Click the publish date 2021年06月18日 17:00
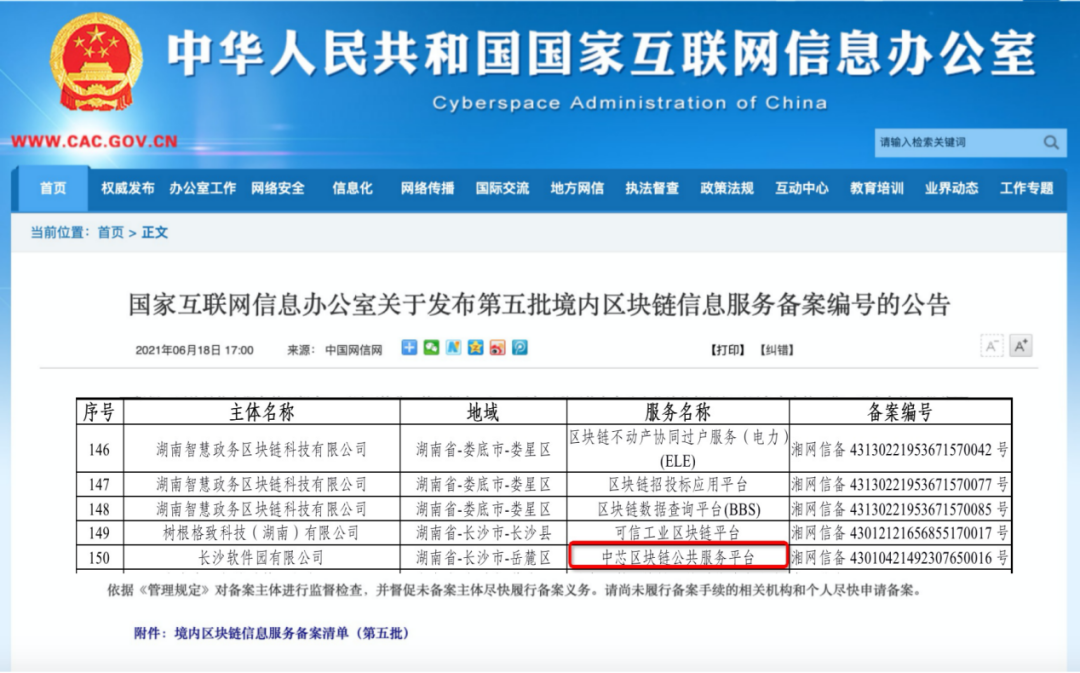1080x673 pixels. pyautogui.click(x=194, y=350)
